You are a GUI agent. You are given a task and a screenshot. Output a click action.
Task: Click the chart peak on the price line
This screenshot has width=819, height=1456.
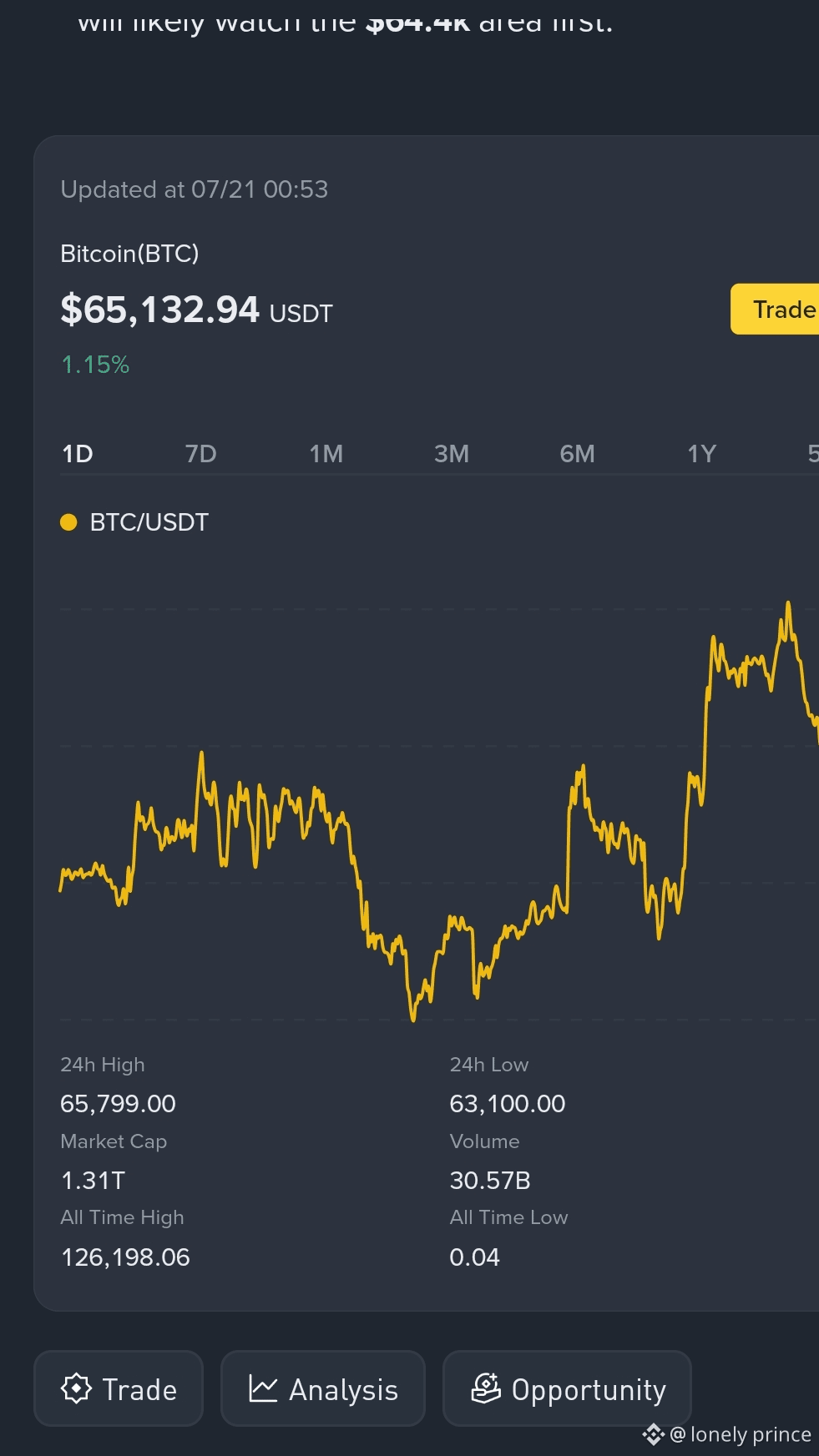(788, 602)
